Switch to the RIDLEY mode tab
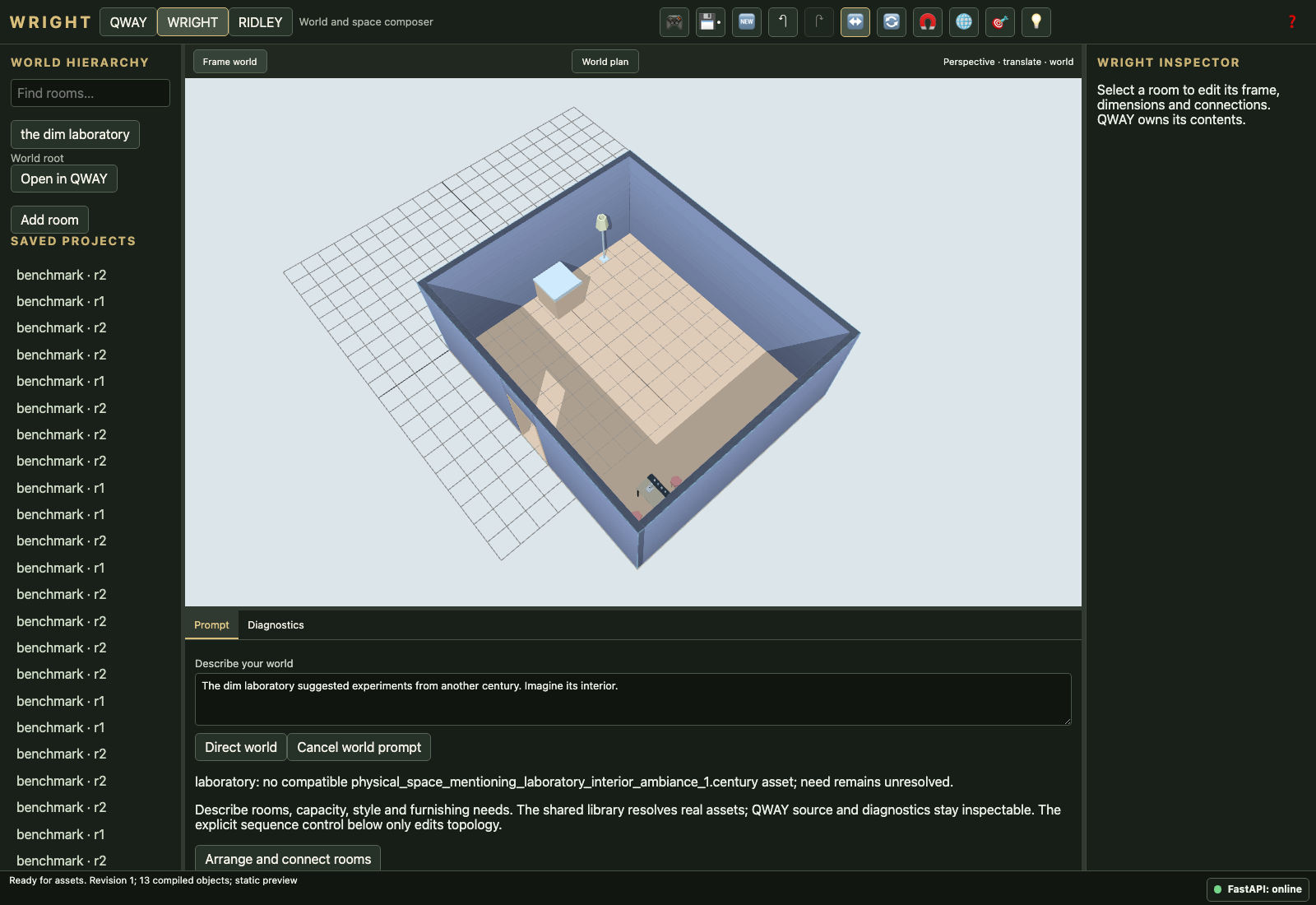 point(260,22)
